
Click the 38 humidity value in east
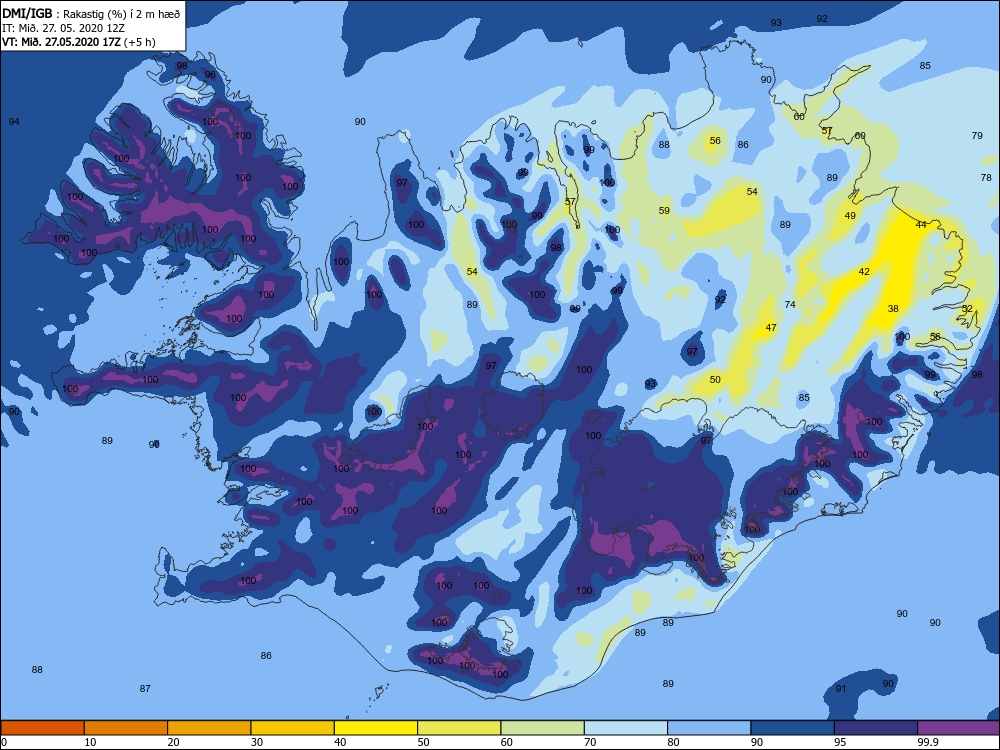893,309
